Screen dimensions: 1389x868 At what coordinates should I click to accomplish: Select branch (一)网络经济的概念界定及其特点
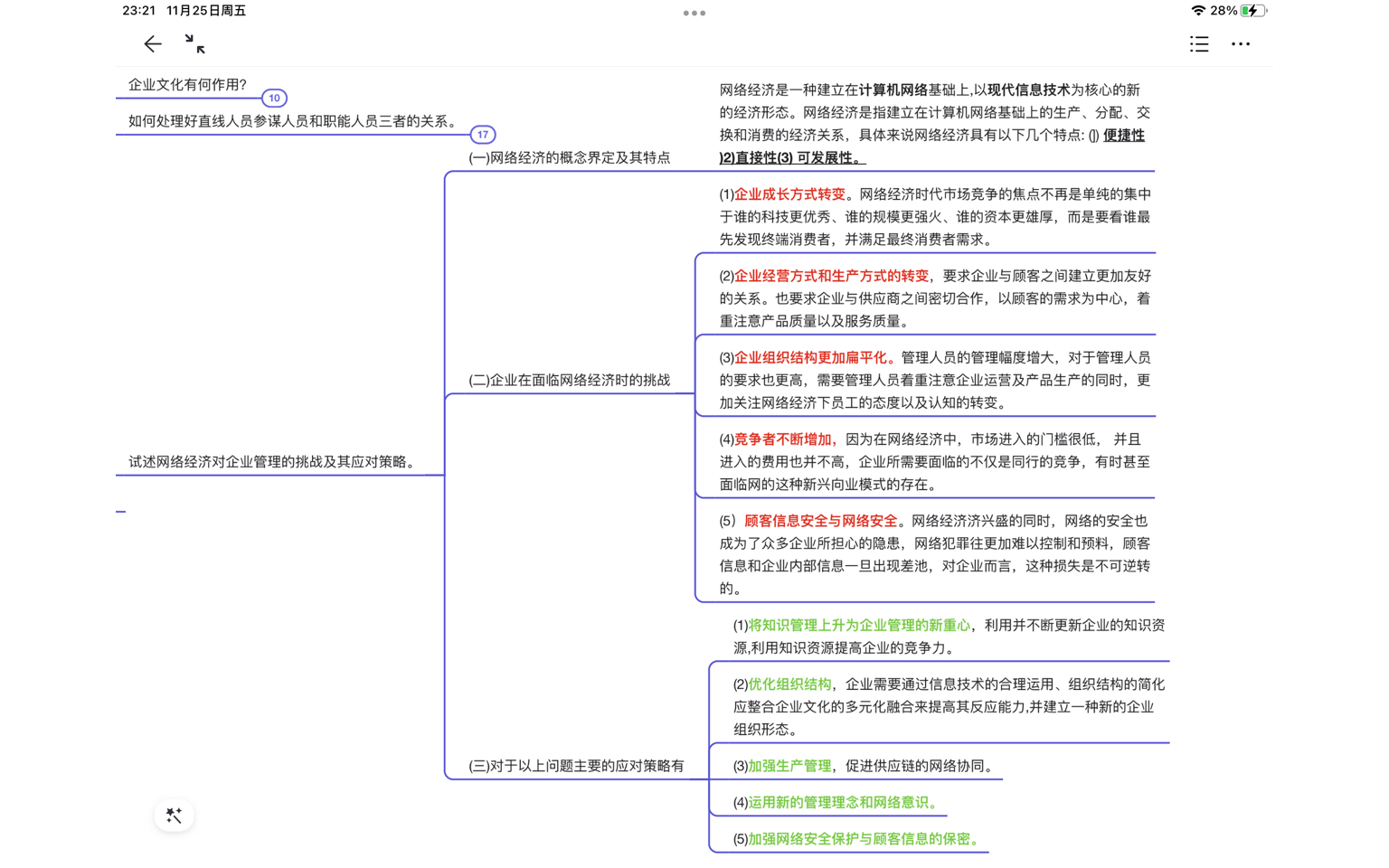tap(570, 157)
